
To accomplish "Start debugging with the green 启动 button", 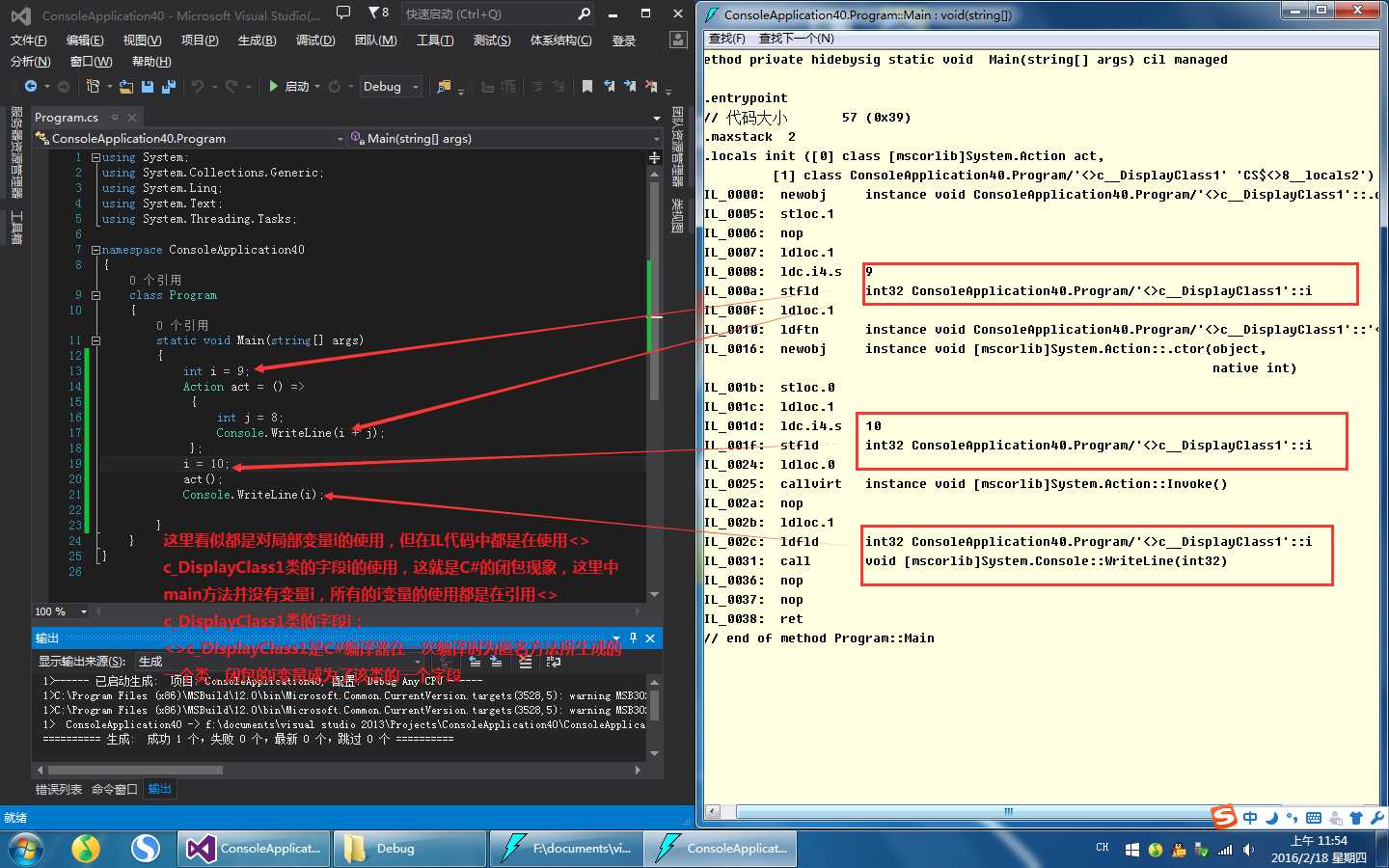I will [x=288, y=87].
